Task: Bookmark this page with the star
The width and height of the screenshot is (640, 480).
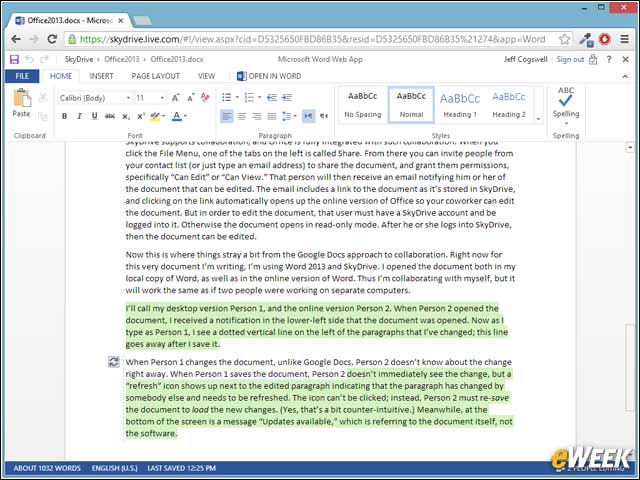Action: point(564,39)
